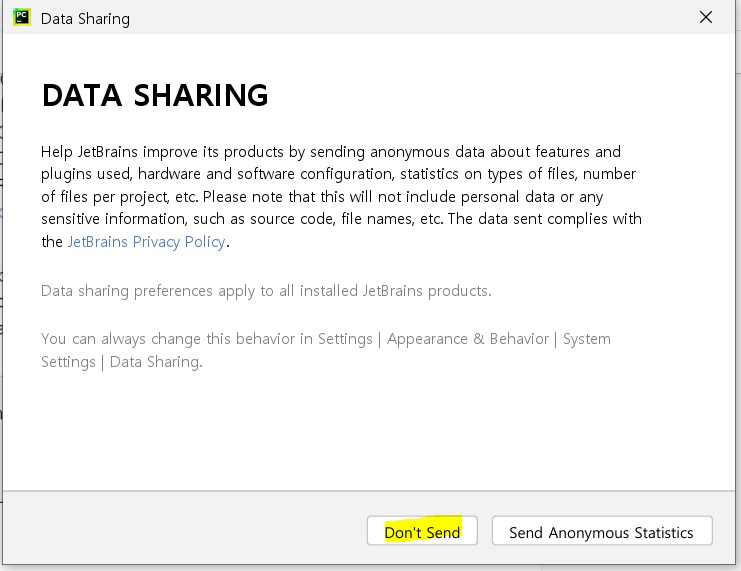Click the PyCharm logo in title bar
The height and width of the screenshot is (571, 741).
20,18
